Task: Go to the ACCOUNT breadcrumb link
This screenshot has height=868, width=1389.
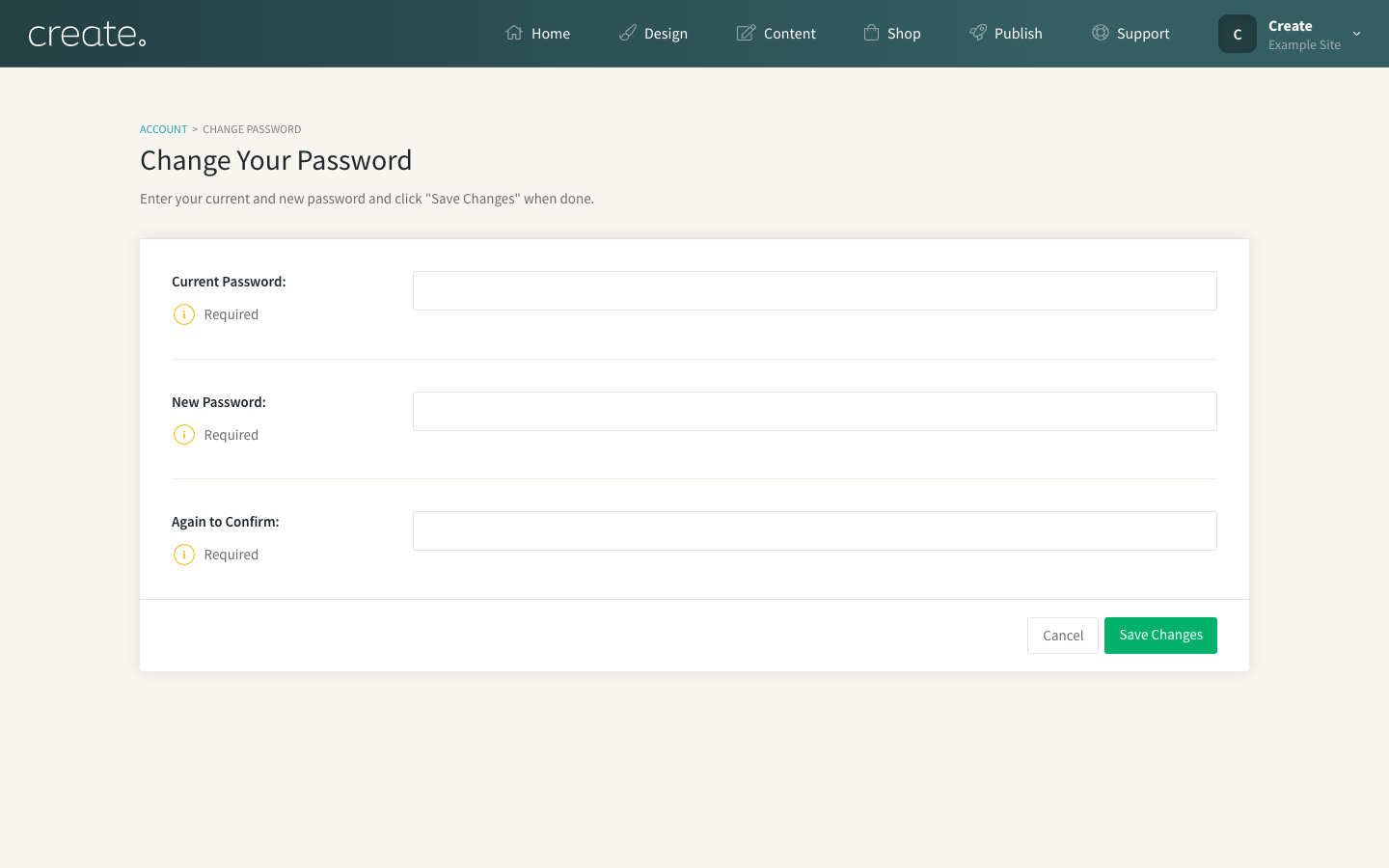Action: point(163,129)
